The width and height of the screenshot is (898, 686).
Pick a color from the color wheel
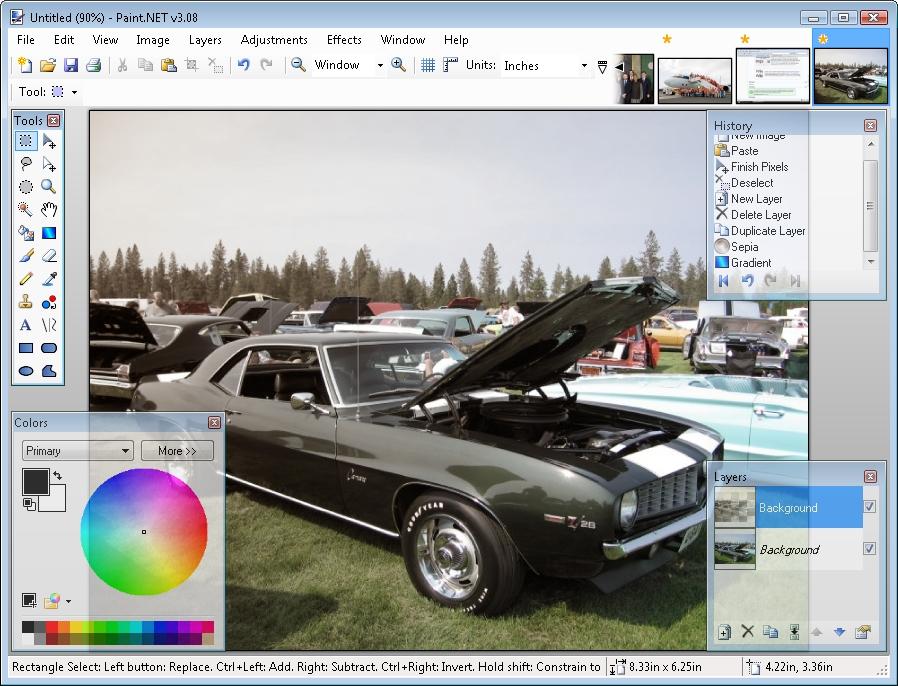tap(145, 530)
